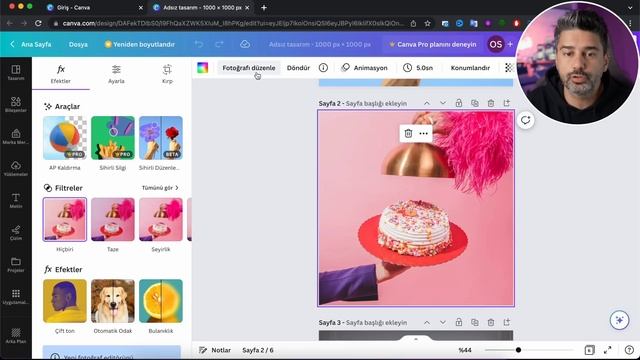This screenshot has width=640, height=360.
Task: Open the Dosya menu
Action: (x=78, y=44)
